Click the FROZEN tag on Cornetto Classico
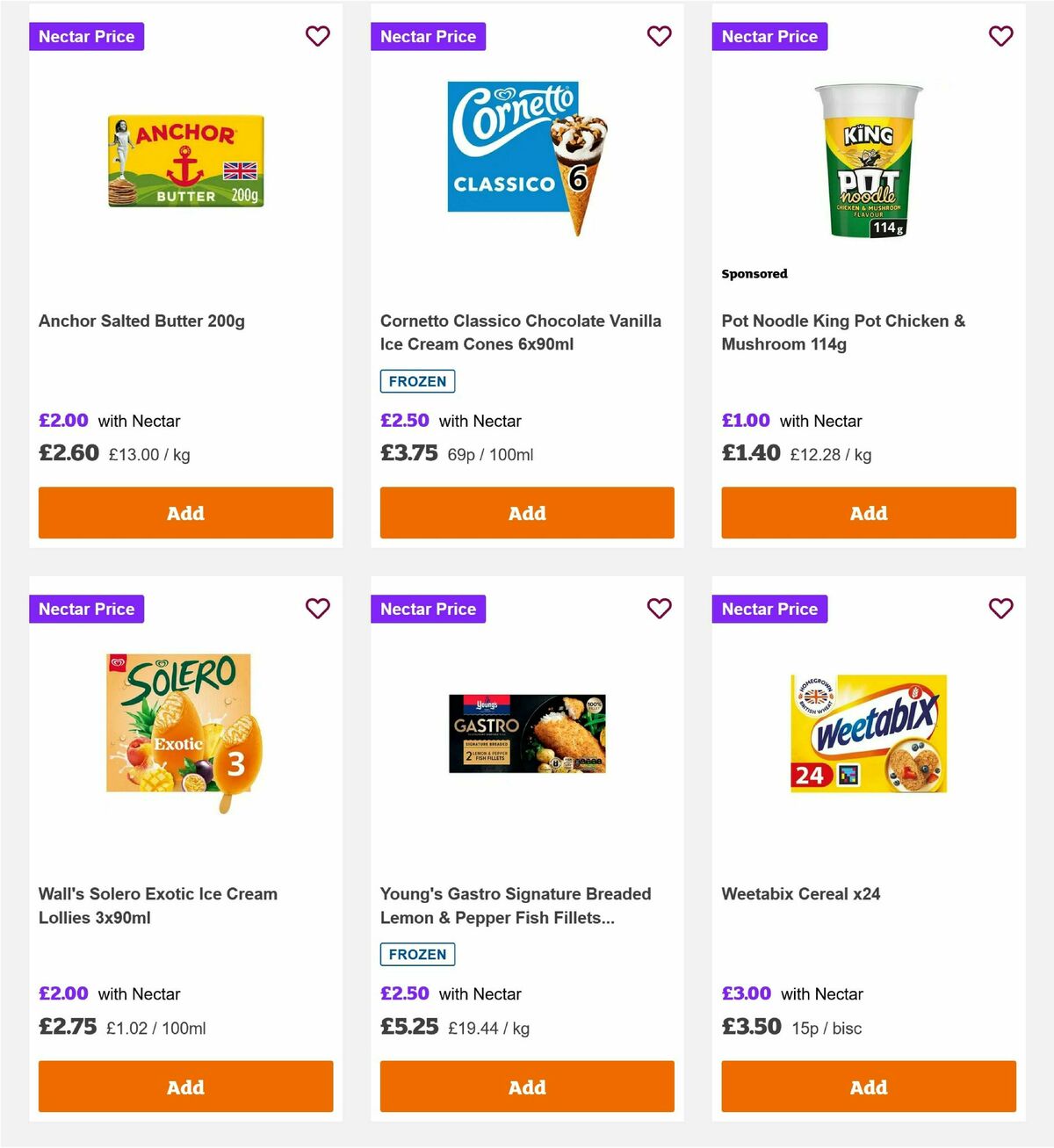Screen dimensions: 1054x1148 (417, 381)
